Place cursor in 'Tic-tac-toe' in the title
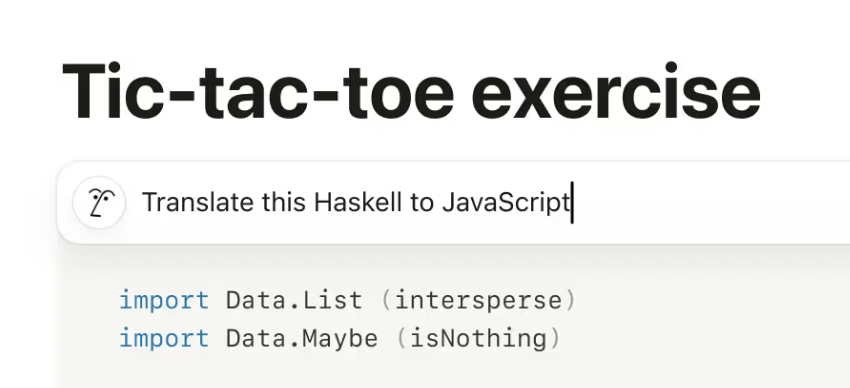 [257, 92]
